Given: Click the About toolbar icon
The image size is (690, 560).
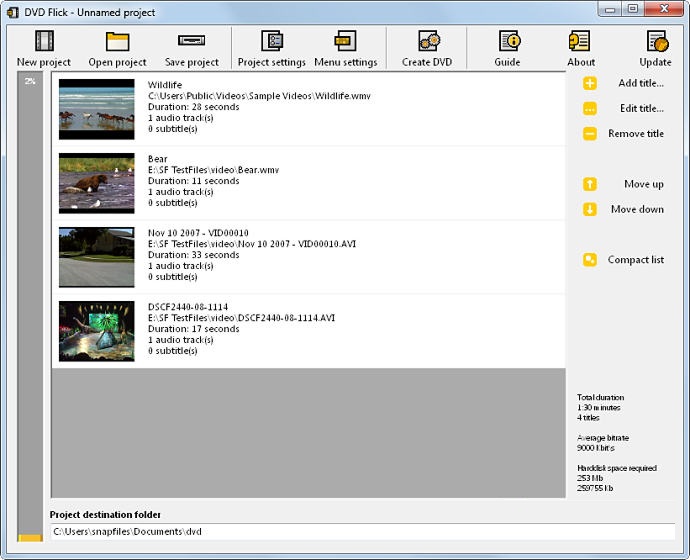Looking at the screenshot, I should [580, 42].
